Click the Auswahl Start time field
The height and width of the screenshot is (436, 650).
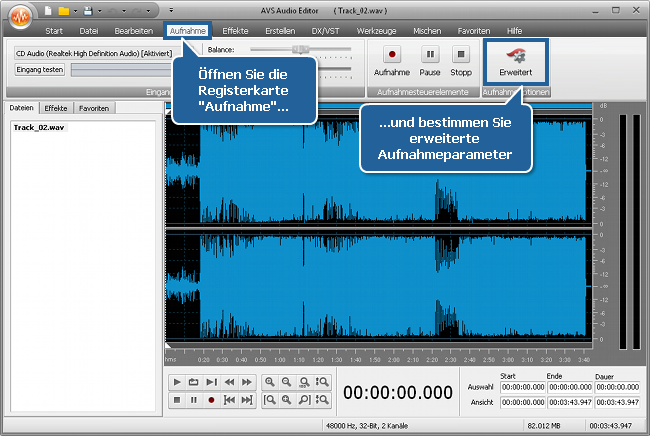523,387
